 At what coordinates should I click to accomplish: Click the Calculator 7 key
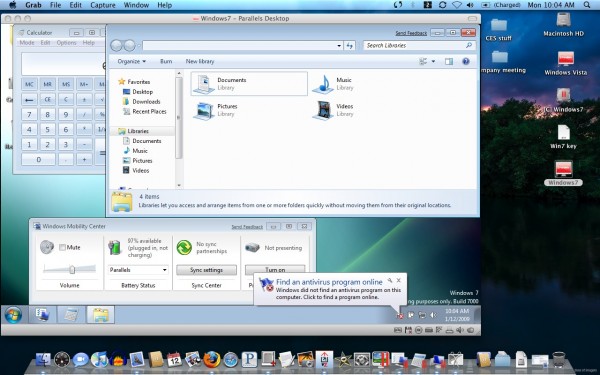pos(29,114)
